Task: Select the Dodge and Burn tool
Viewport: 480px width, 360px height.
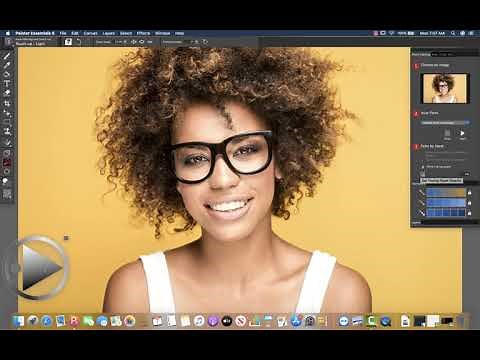Action: (7, 143)
